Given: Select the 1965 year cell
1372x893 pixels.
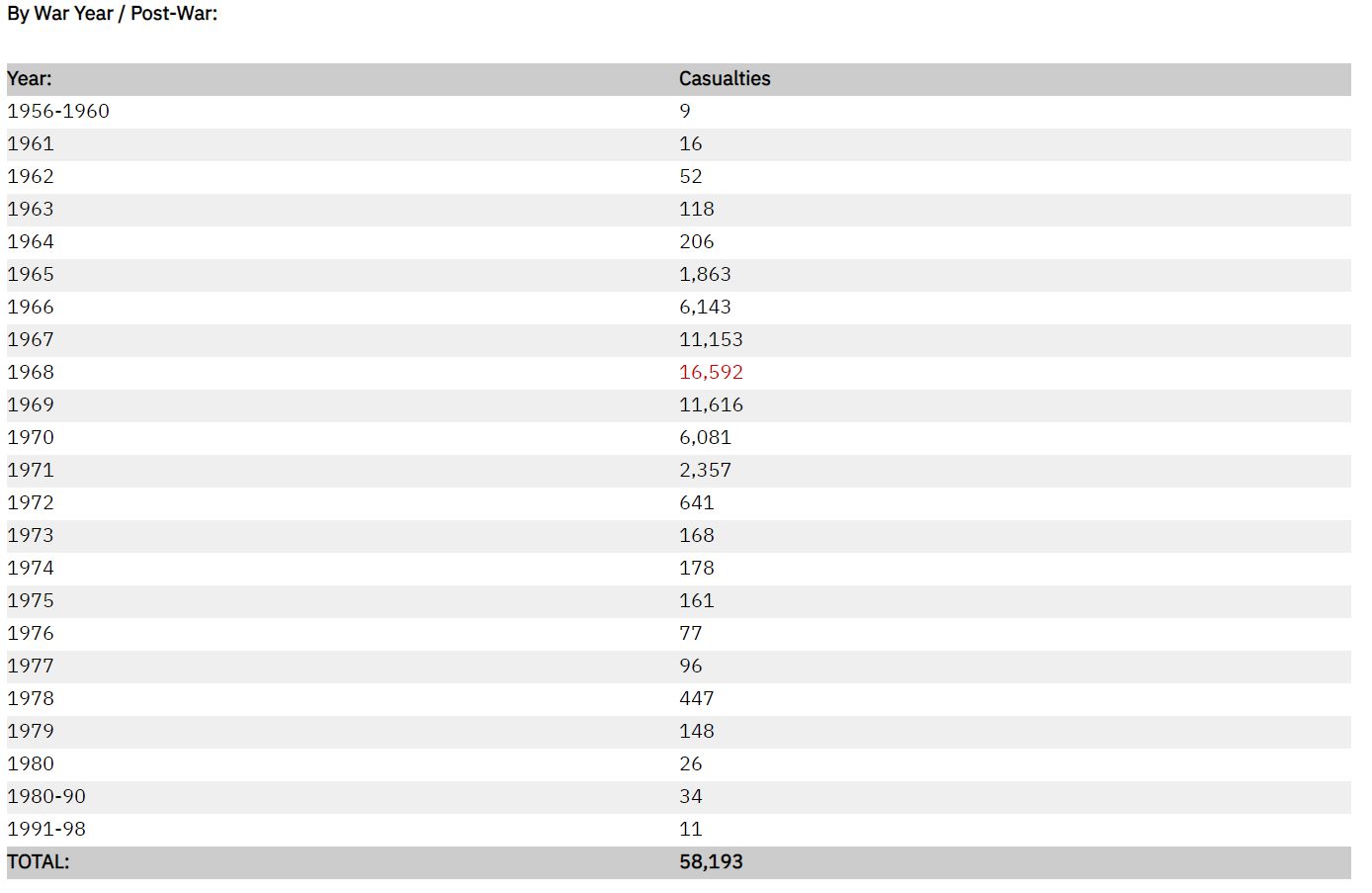Looking at the screenshot, I should click(x=31, y=275).
